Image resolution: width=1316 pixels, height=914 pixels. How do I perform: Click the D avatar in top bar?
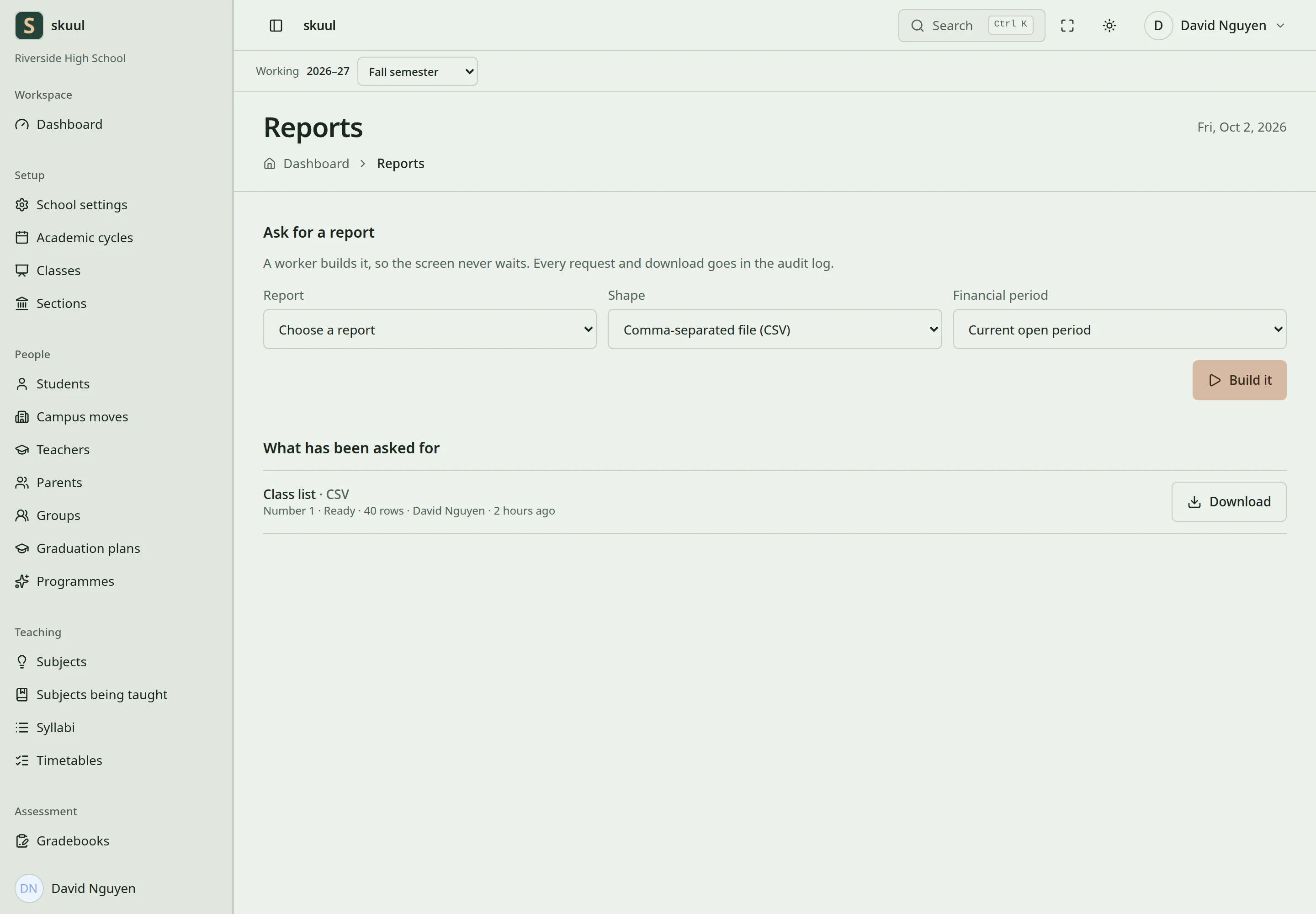[x=1158, y=26]
